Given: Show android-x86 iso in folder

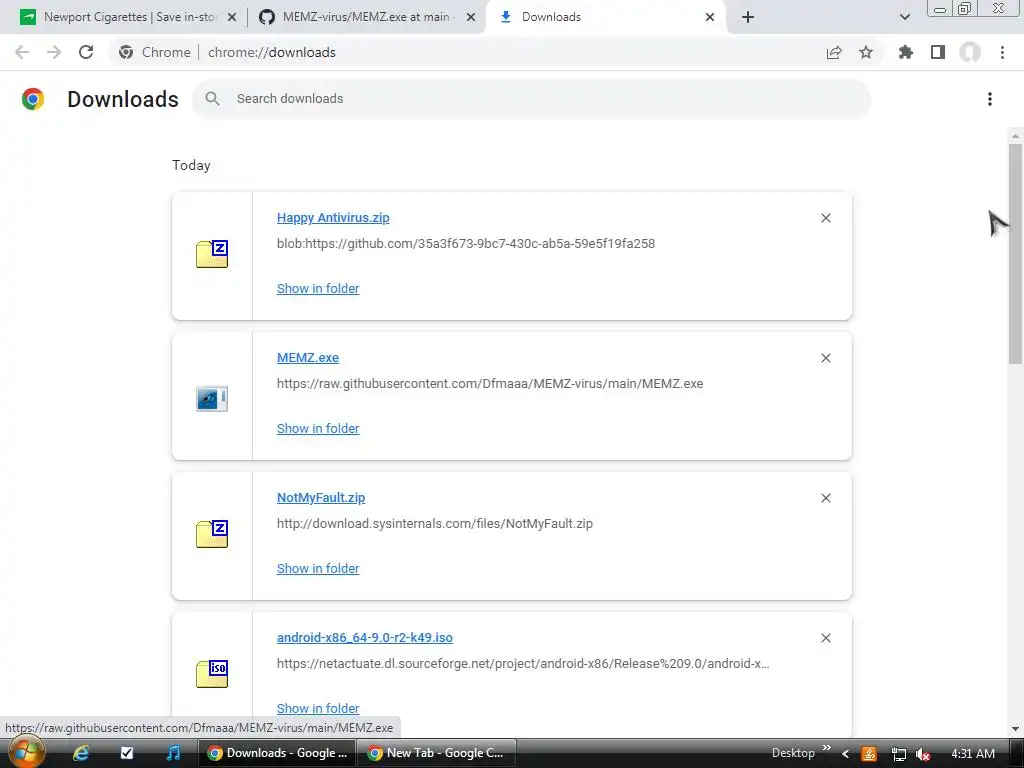Looking at the screenshot, I should (x=318, y=709).
